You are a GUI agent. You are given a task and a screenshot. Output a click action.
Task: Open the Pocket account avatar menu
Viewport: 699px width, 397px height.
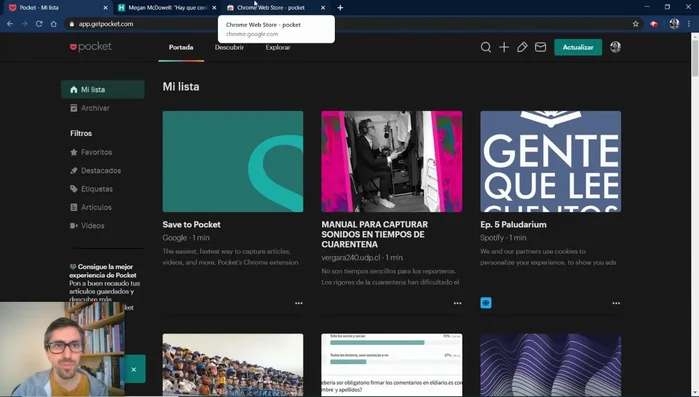pyautogui.click(x=615, y=47)
